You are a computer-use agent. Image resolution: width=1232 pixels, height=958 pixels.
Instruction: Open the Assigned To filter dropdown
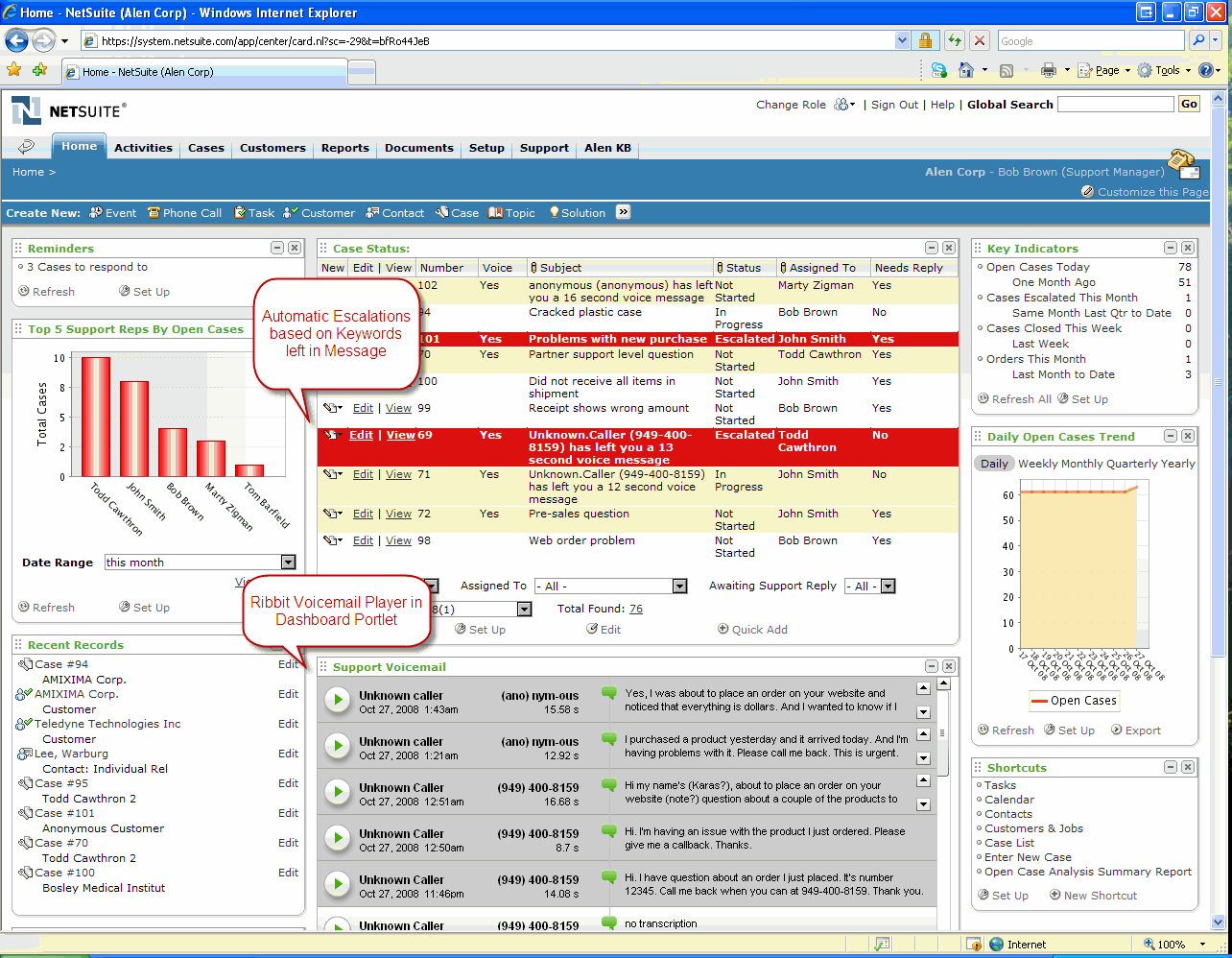tap(679, 587)
